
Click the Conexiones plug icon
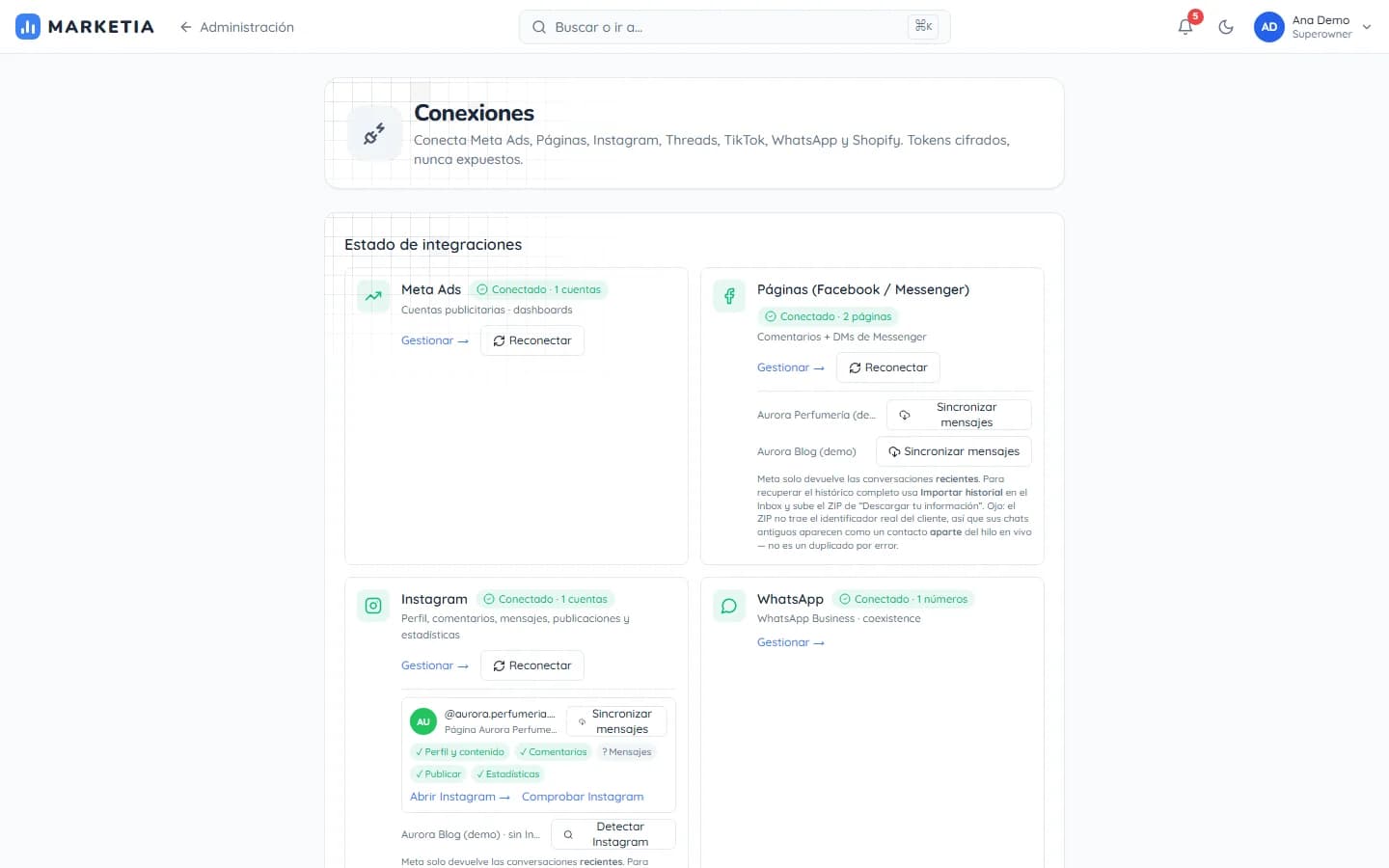tap(374, 133)
